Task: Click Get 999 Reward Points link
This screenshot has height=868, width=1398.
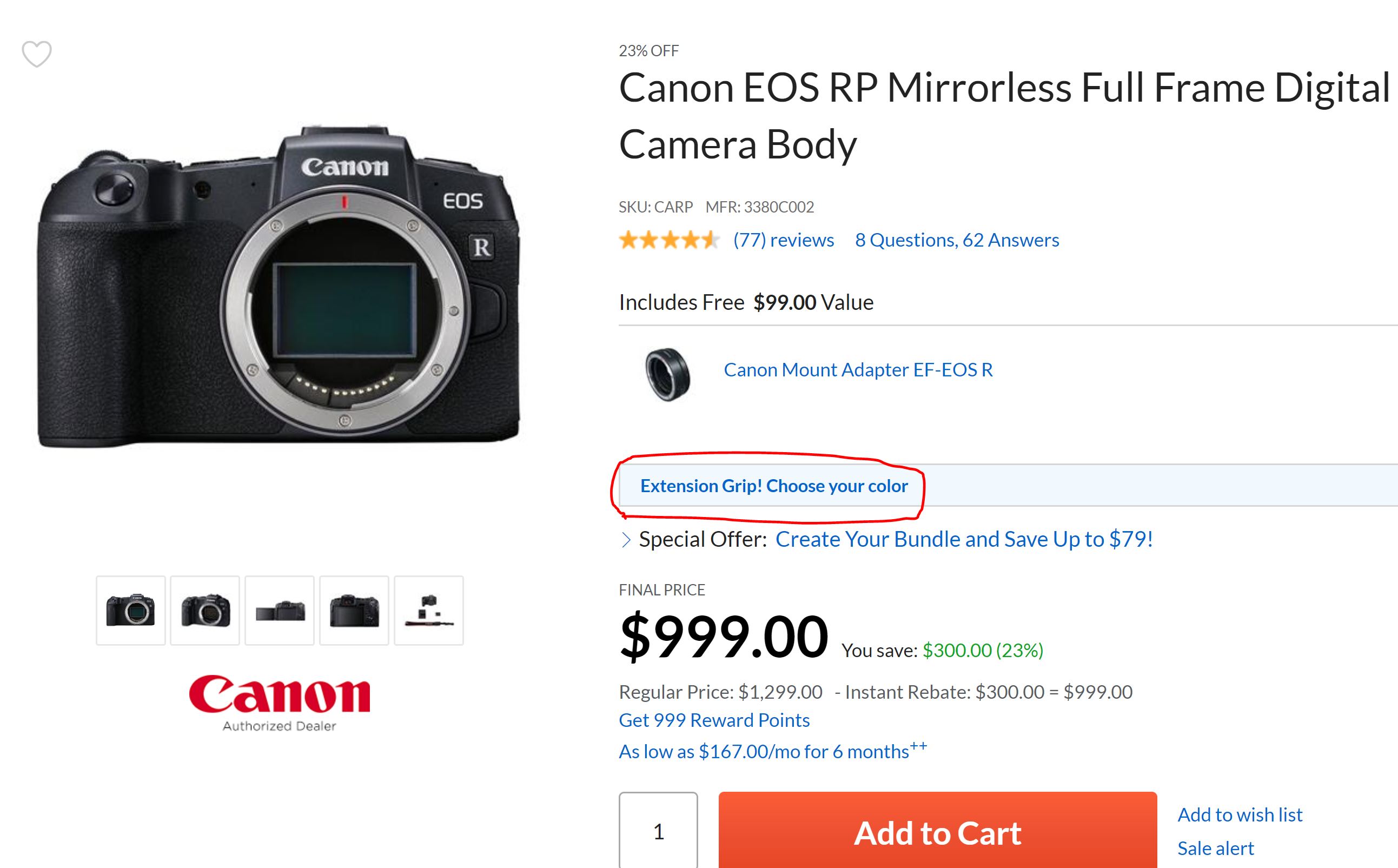Action: pos(714,720)
